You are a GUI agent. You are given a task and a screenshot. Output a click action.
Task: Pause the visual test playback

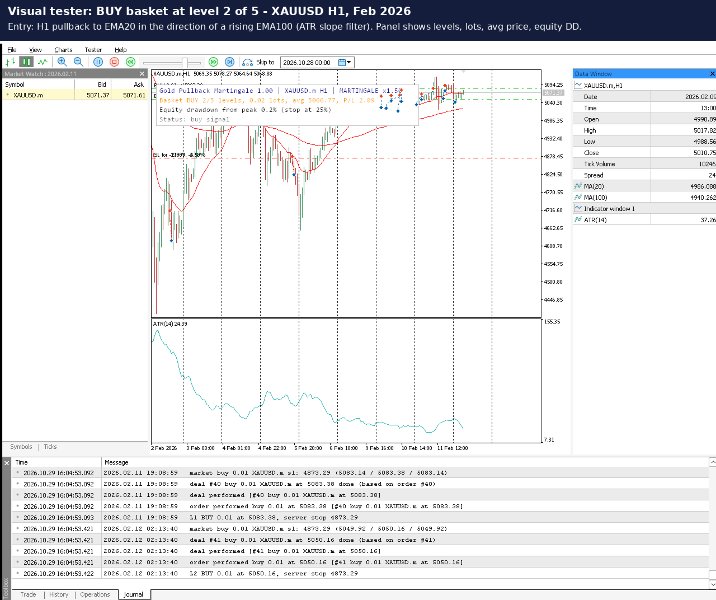tap(98, 62)
